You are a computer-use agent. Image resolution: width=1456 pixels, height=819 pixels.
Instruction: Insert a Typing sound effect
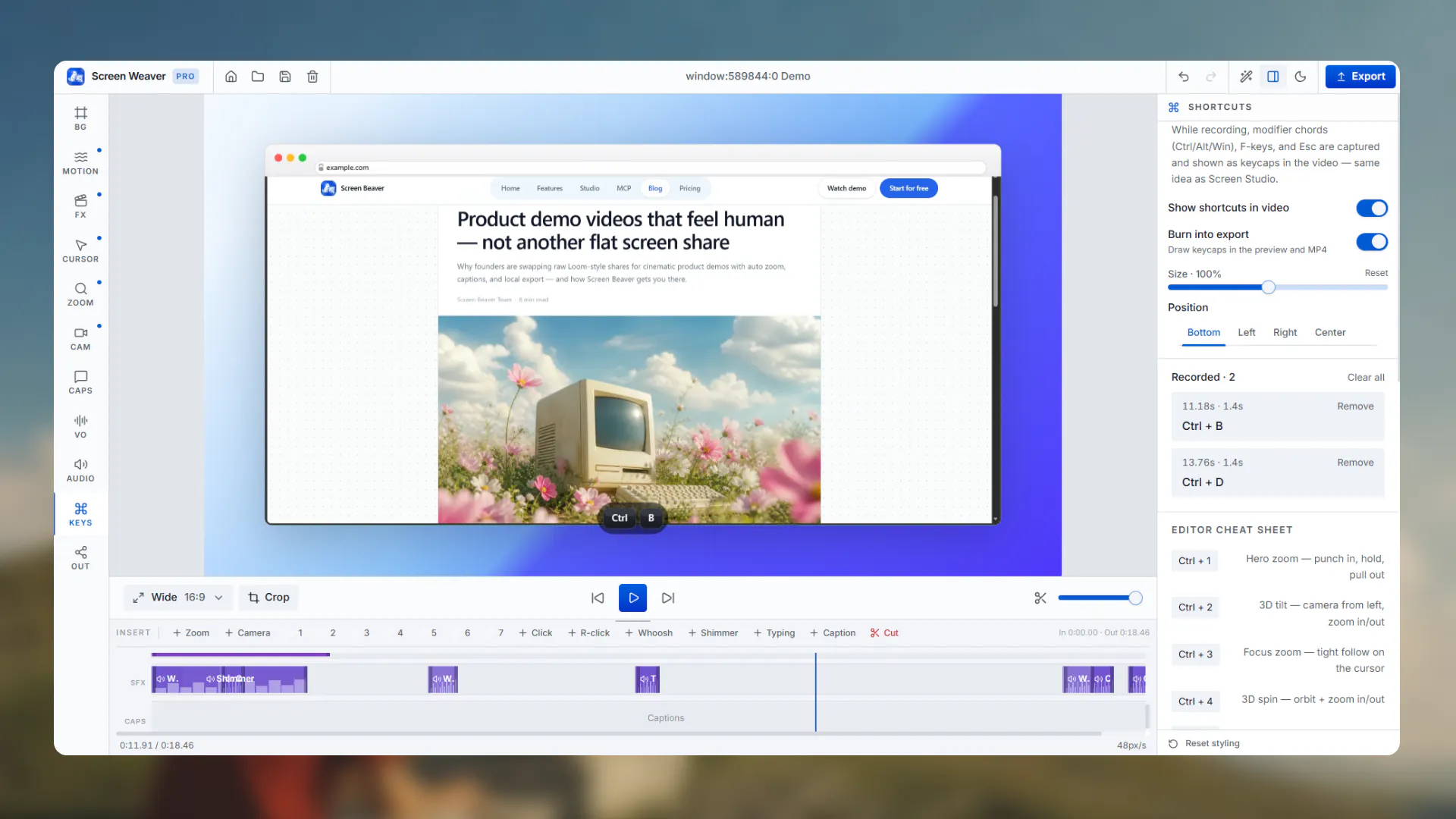click(774, 633)
